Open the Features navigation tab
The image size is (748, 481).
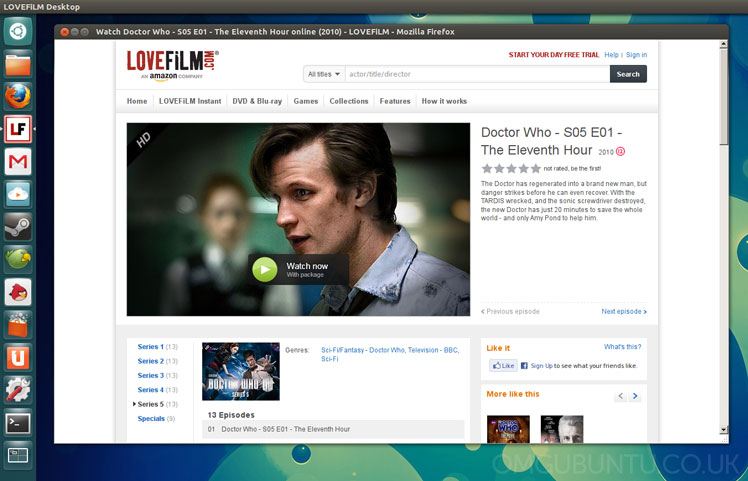pos(395,101)
